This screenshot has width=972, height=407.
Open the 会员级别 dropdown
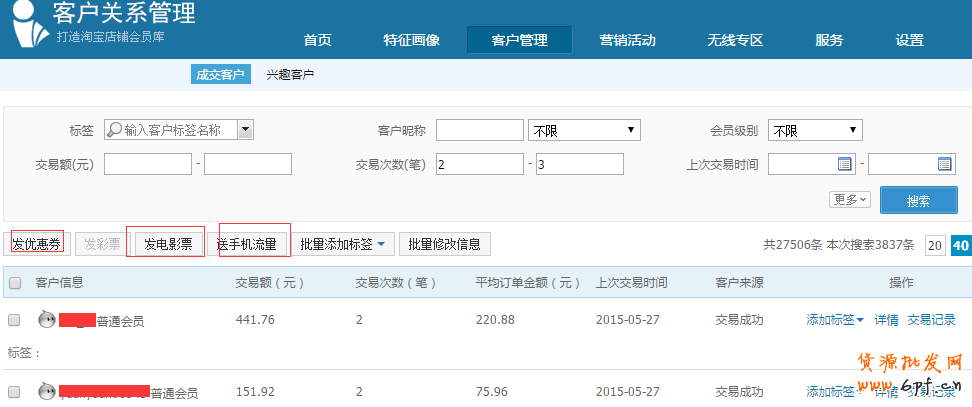tap(815, 130)
